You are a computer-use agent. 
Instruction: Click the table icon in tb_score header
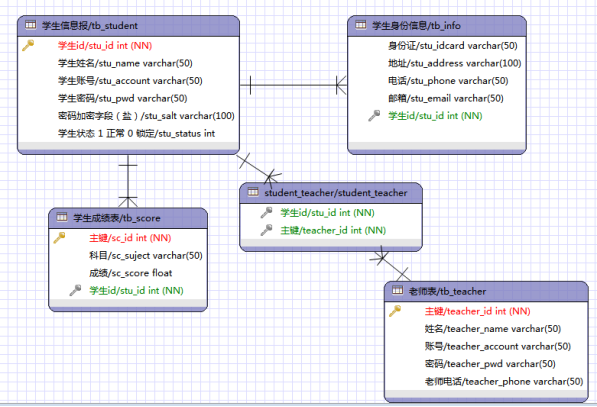click(x=62, y=217)
